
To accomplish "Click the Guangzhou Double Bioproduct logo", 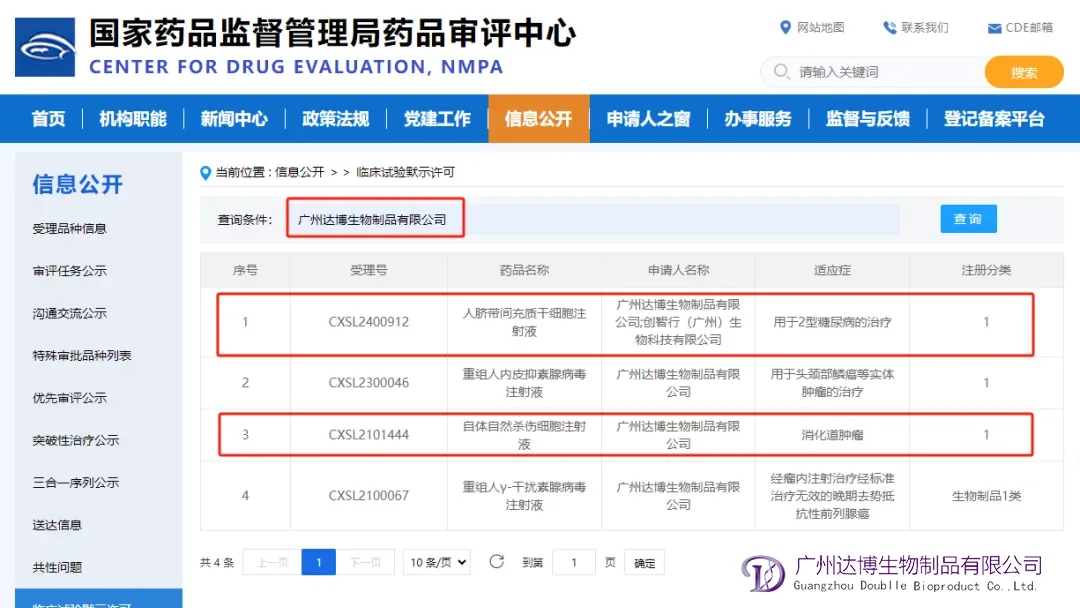I will pyautogui.click(x=763, y=573).
